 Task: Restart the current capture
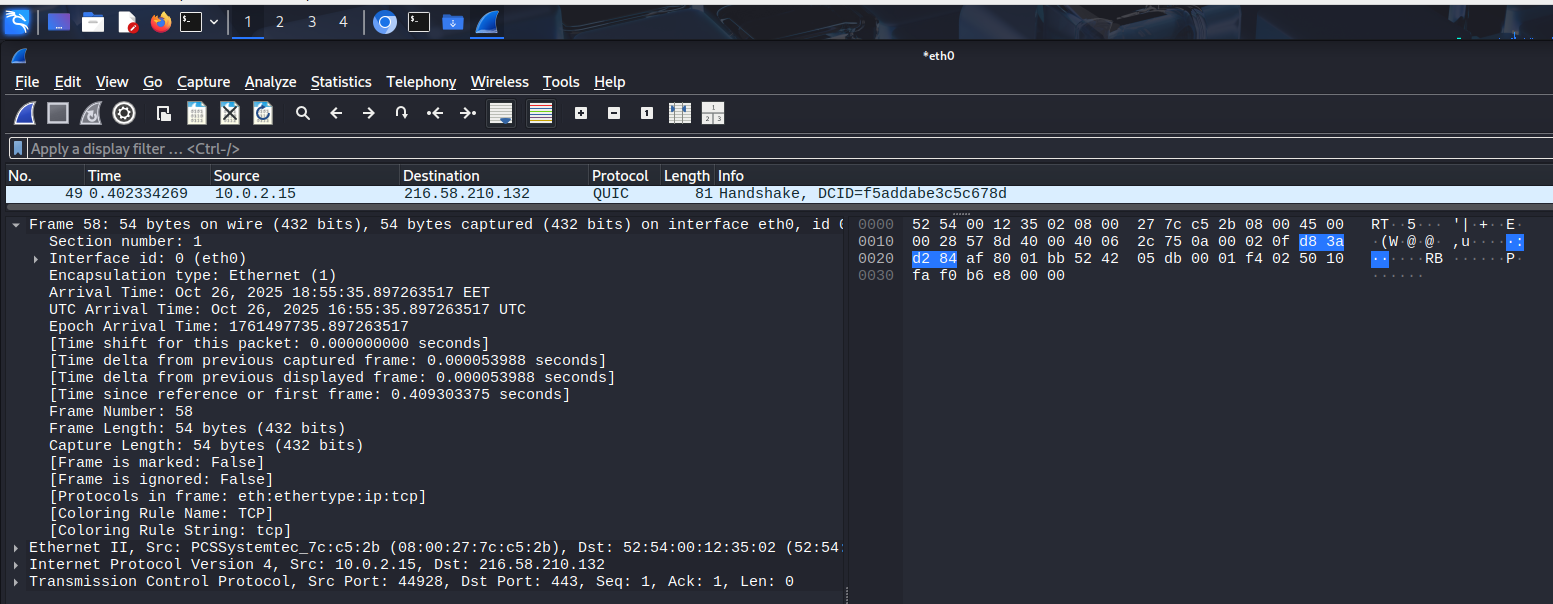[x=91, y=114]
